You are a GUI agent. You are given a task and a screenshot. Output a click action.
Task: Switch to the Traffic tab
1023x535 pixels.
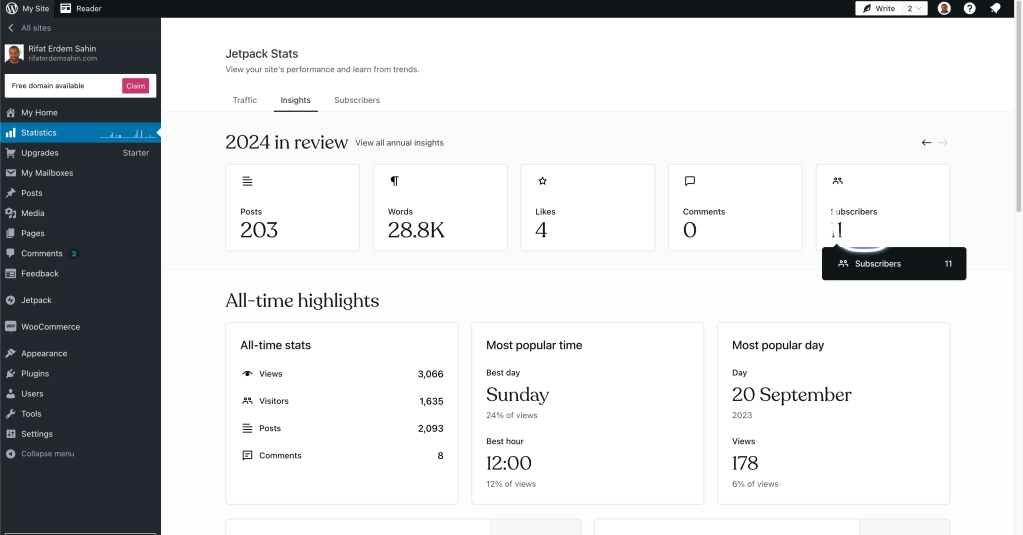pos(245,100)
